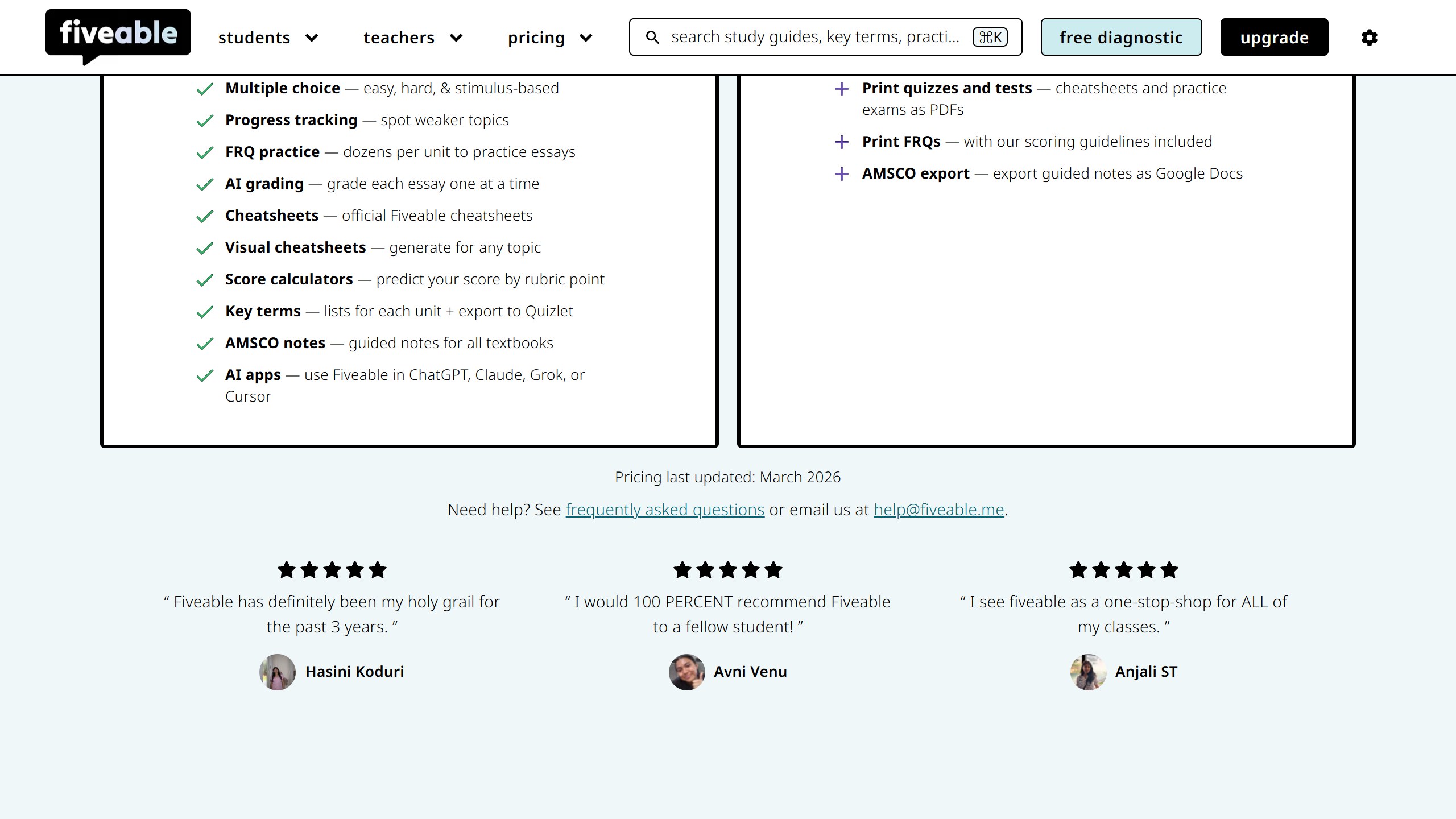Click the Fiveable logo
This screenshot has height=819, width=1456.
(x=118, y=37)
